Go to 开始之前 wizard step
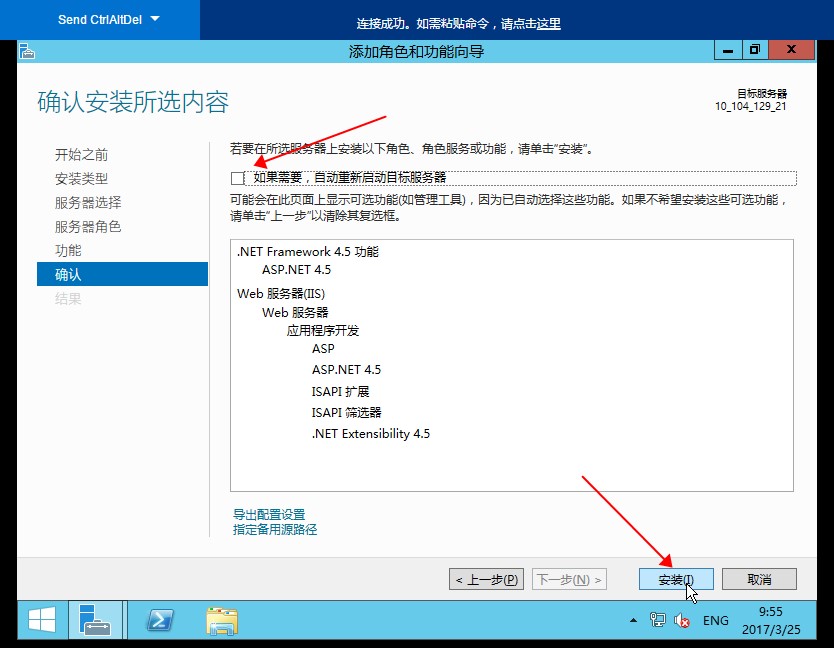This screenshot has height=648, width=834. 81,155
